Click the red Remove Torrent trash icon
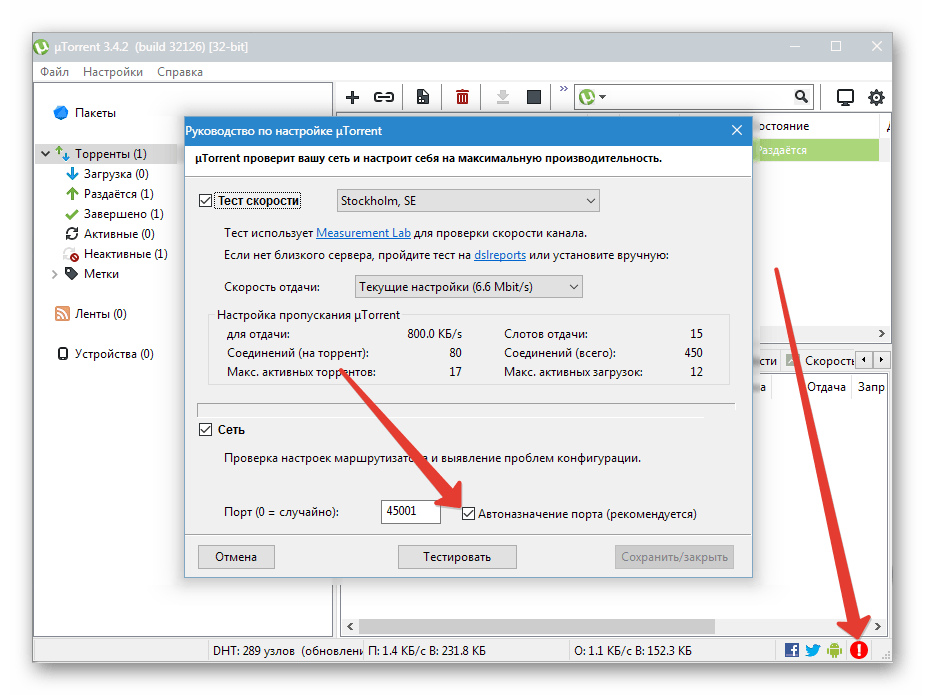Image resolution: width=925 pixels, height=695 pixels. tap(462, 97)
